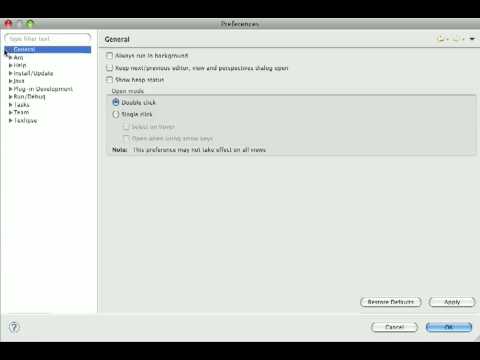Image resolution: width=480 pixels, height=360 pixels.
Task: Expand the Team node arrow
Action: pyautogui.click(x=11, y=112)
